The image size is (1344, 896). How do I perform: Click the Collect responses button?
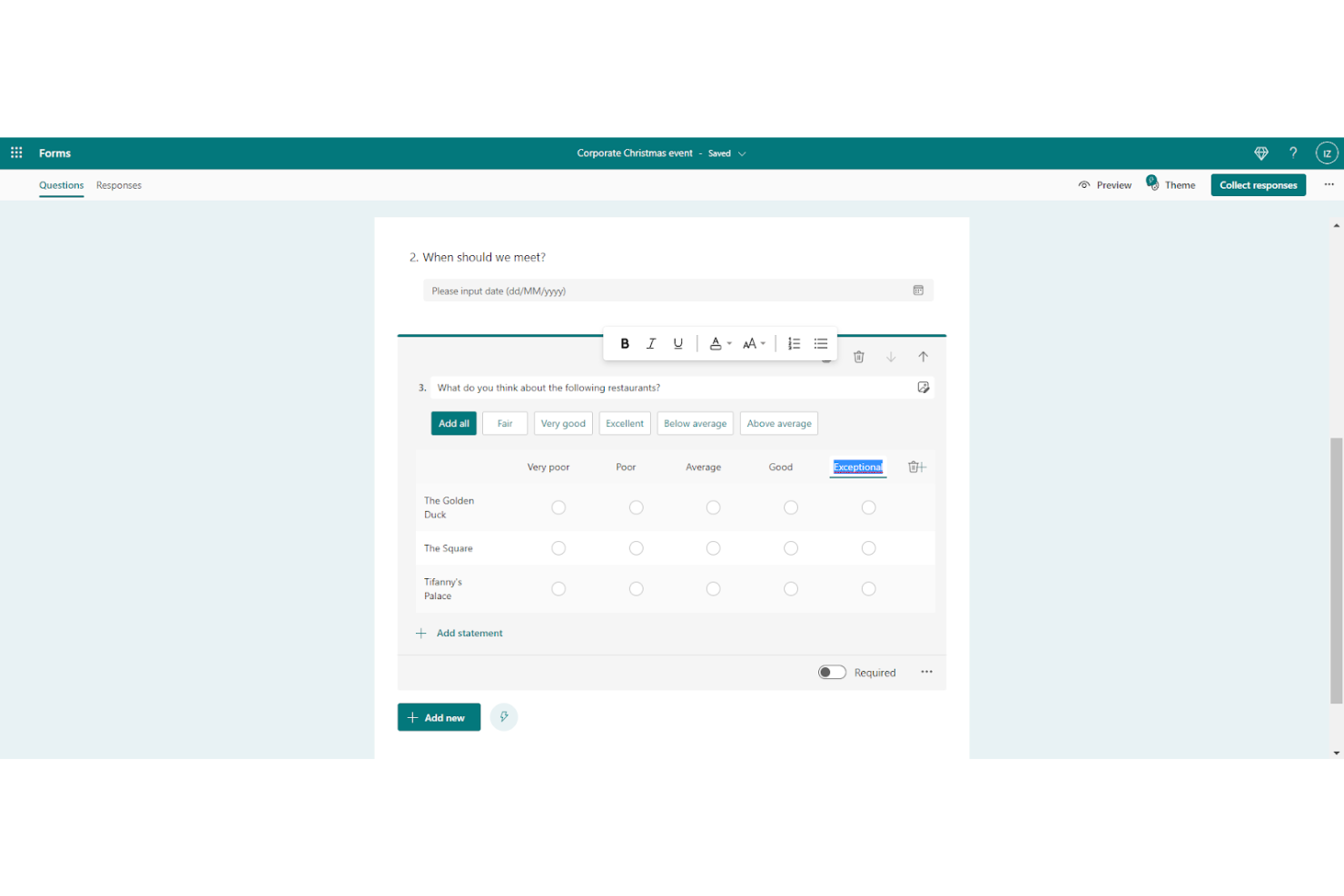click(1258, 184)
